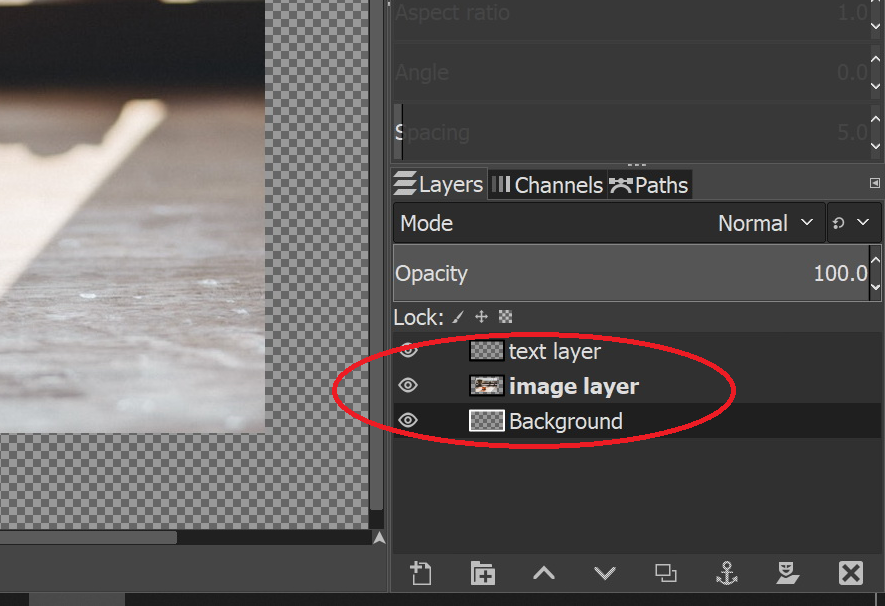Image resolution: width=885 pixels, height=606 pixels.
Task: Toggle the lock alpha channel icon
Action: 506,317
